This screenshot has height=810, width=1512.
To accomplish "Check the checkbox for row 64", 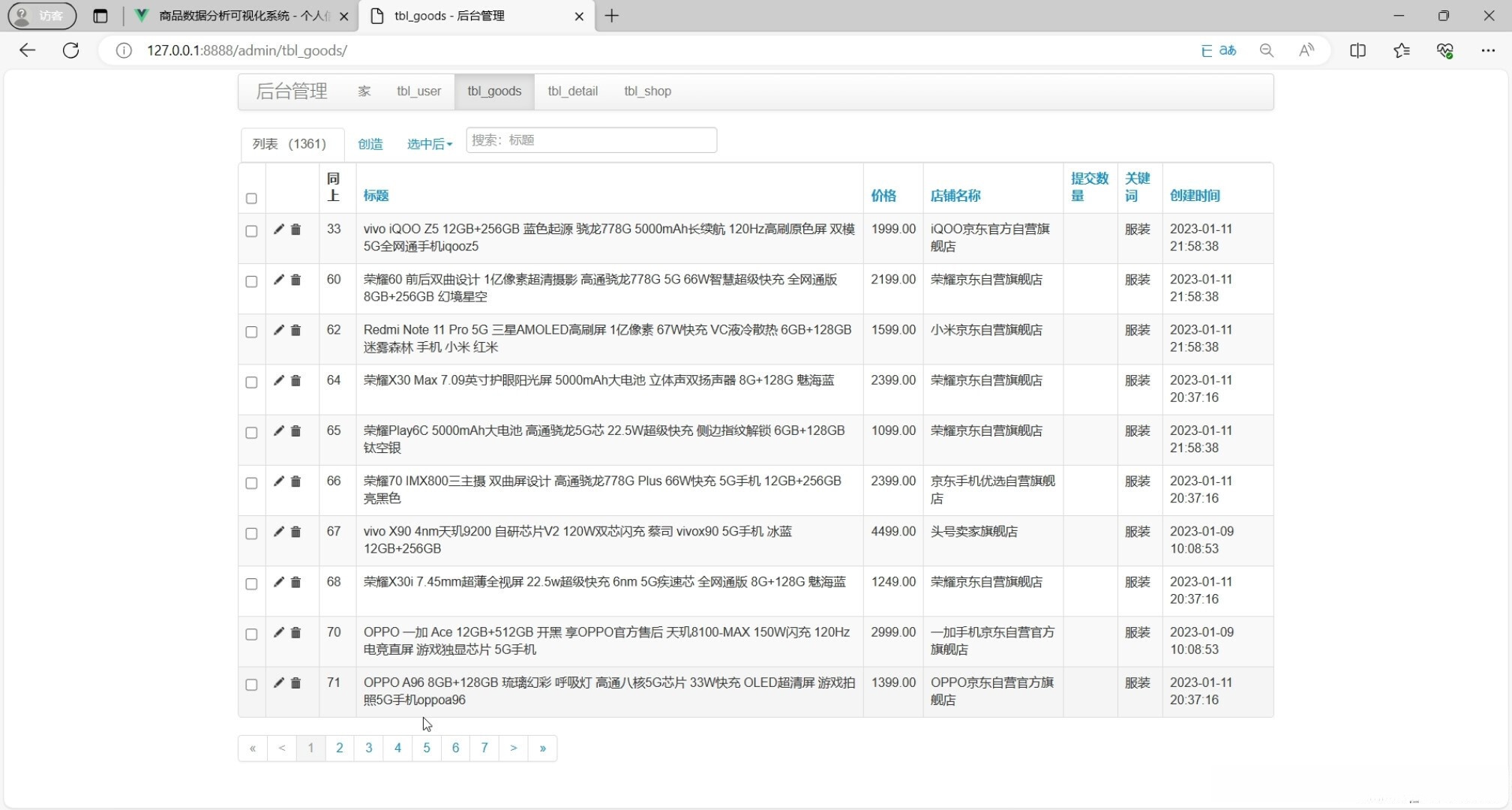I will pos(251,382).
